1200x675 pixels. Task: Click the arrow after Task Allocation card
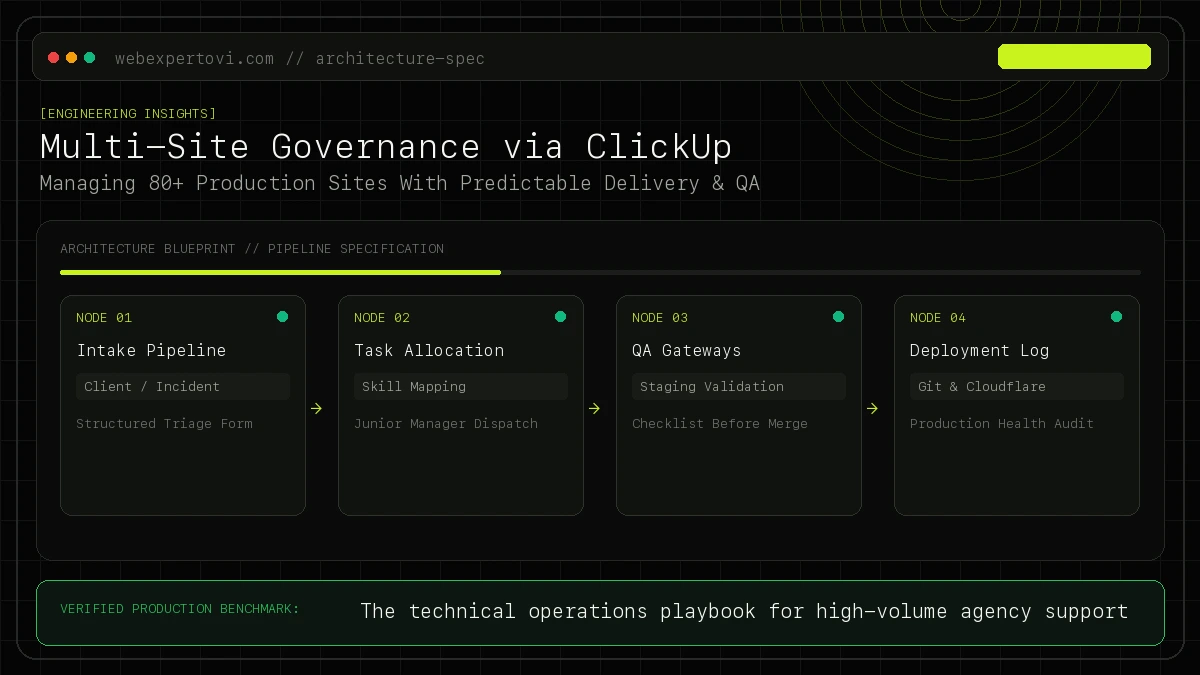point(594,408)
